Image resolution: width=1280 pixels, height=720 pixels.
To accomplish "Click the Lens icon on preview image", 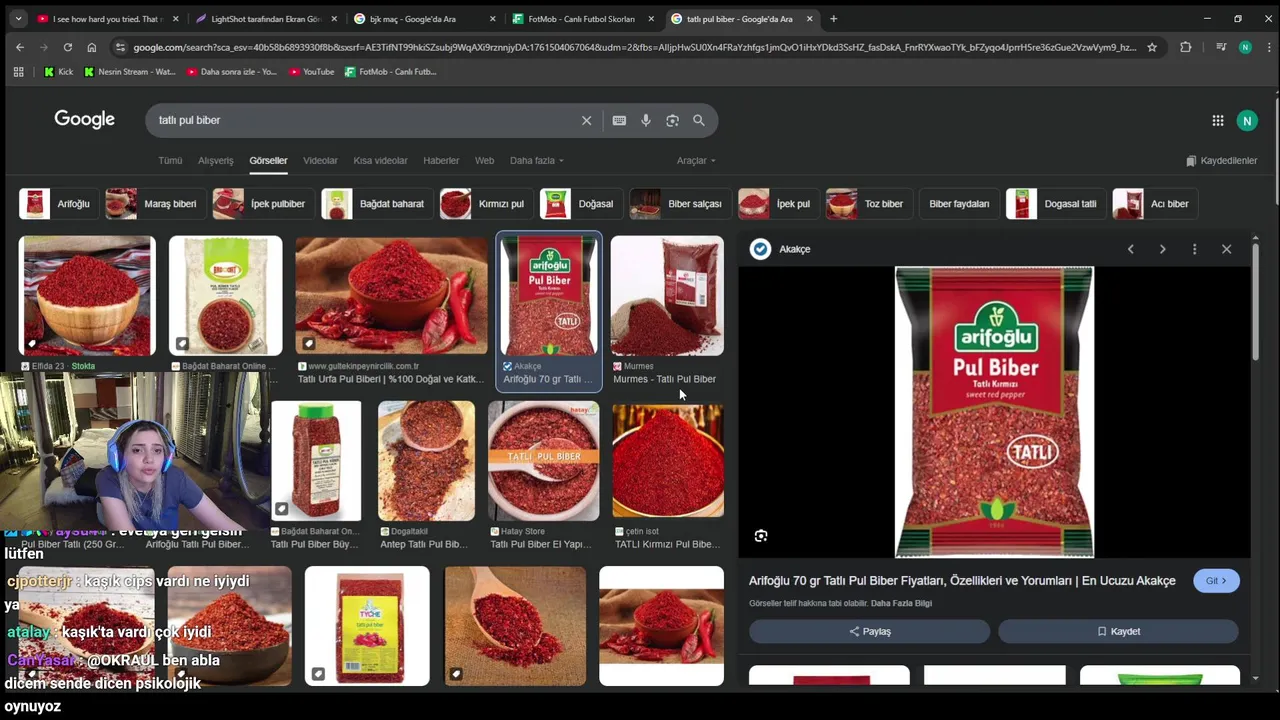I will [761, 536].
